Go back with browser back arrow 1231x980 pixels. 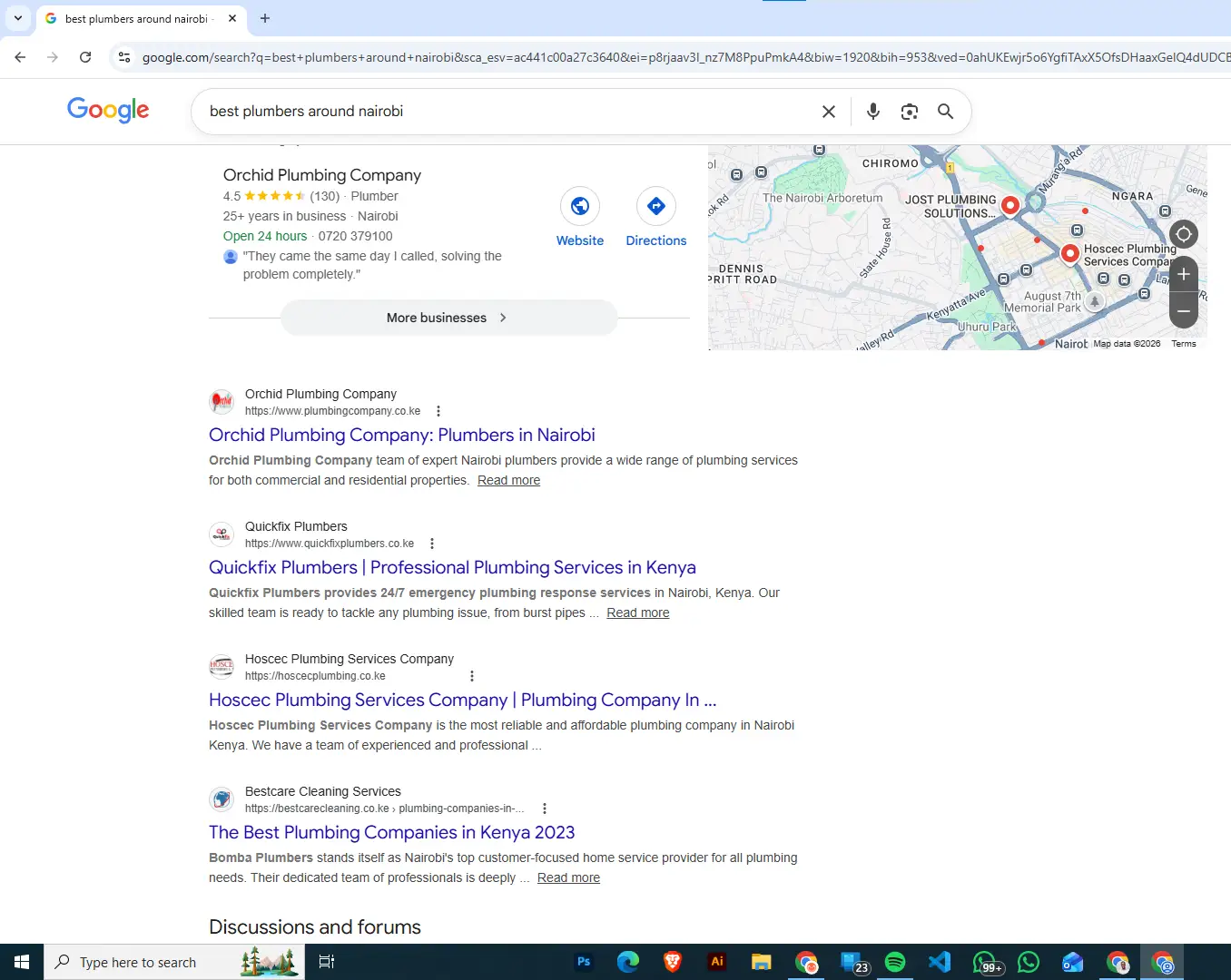20,57
